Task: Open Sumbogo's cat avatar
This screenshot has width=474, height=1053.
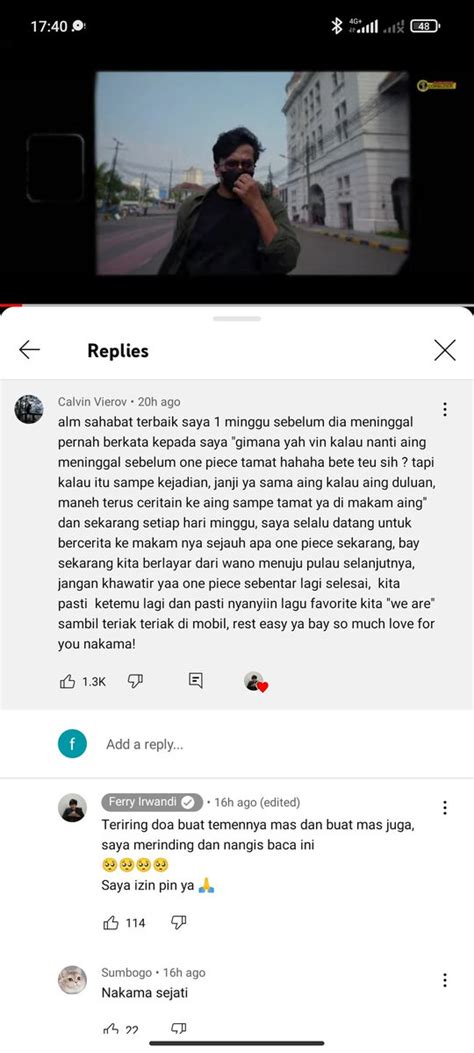Action: point(73,980)
